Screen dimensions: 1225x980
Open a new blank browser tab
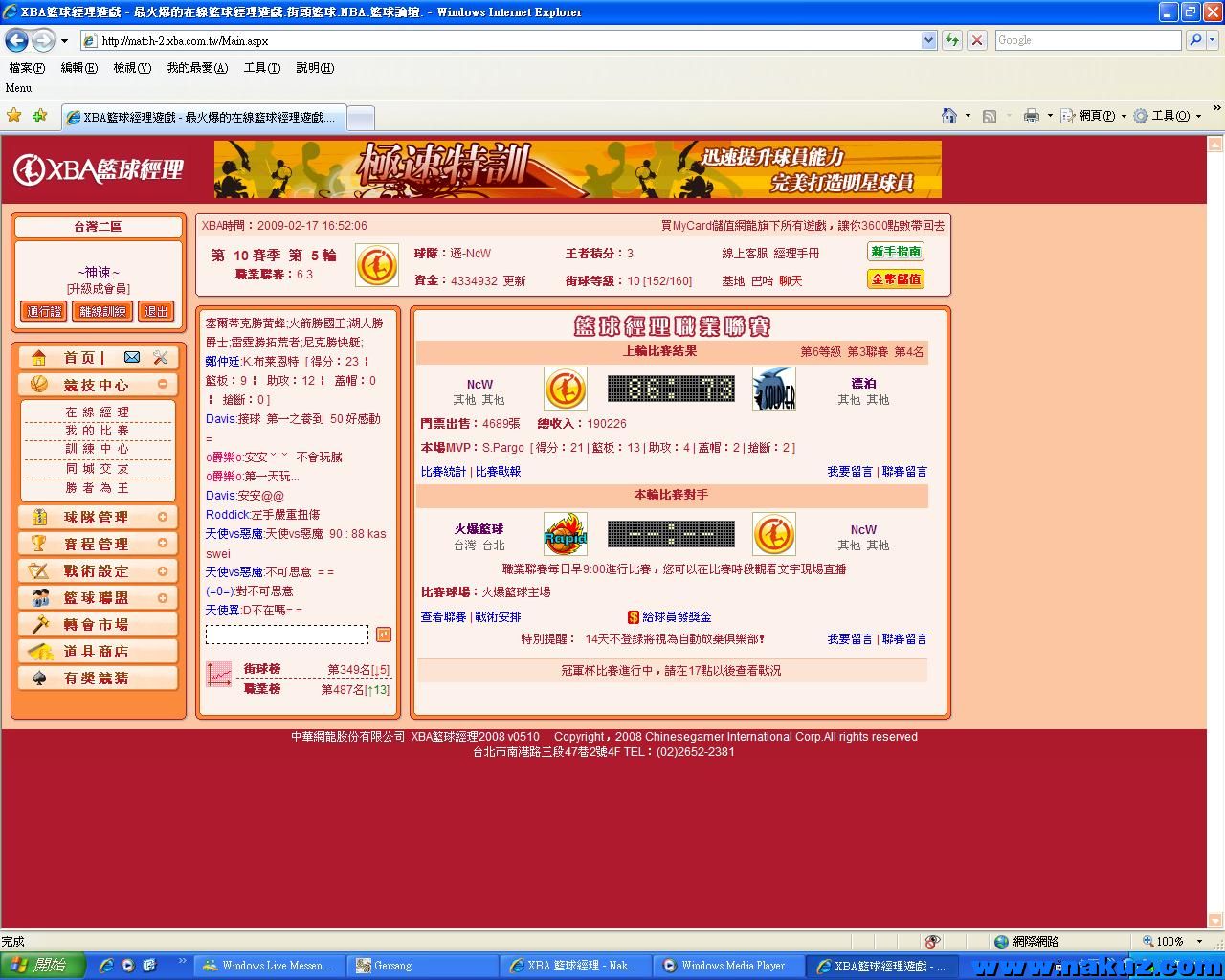pyautogui.click(x=360, y=118)
